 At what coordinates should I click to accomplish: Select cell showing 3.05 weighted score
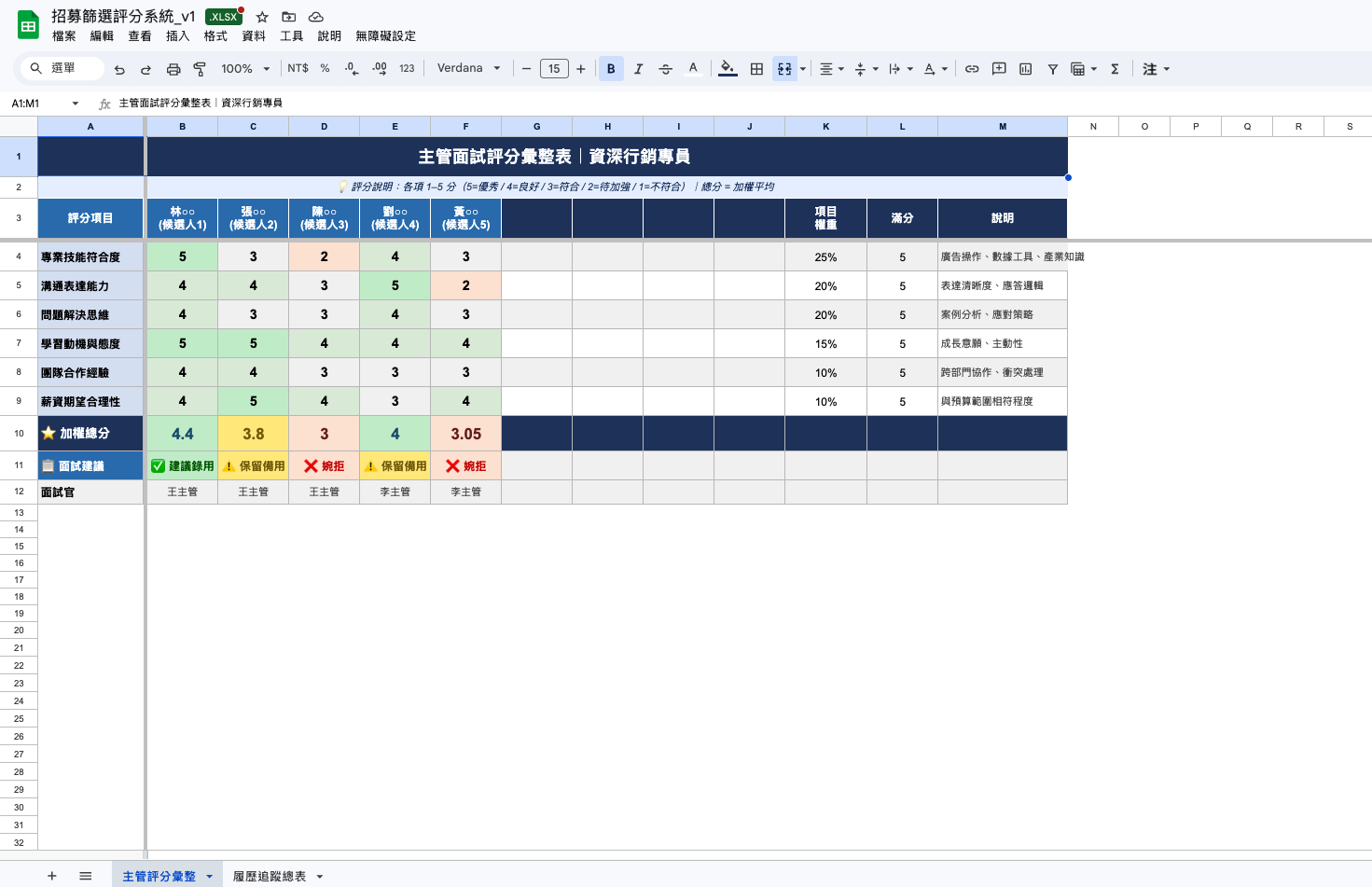(x=466, y=434)
